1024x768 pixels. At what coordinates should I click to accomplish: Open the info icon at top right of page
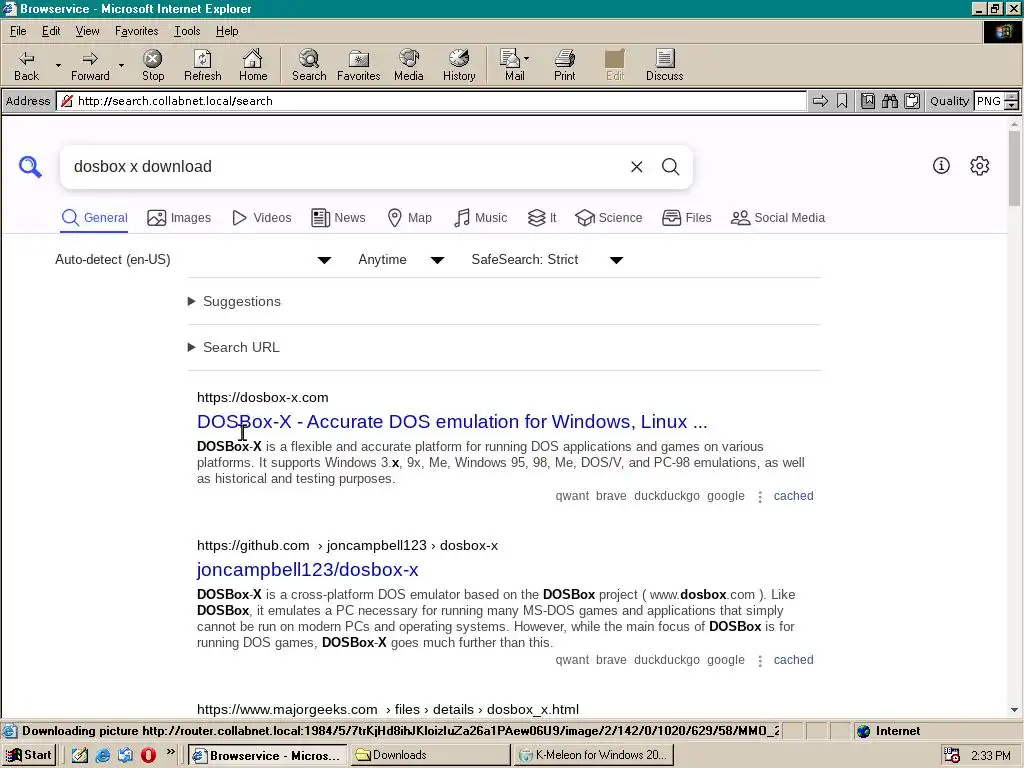[941, 166]
